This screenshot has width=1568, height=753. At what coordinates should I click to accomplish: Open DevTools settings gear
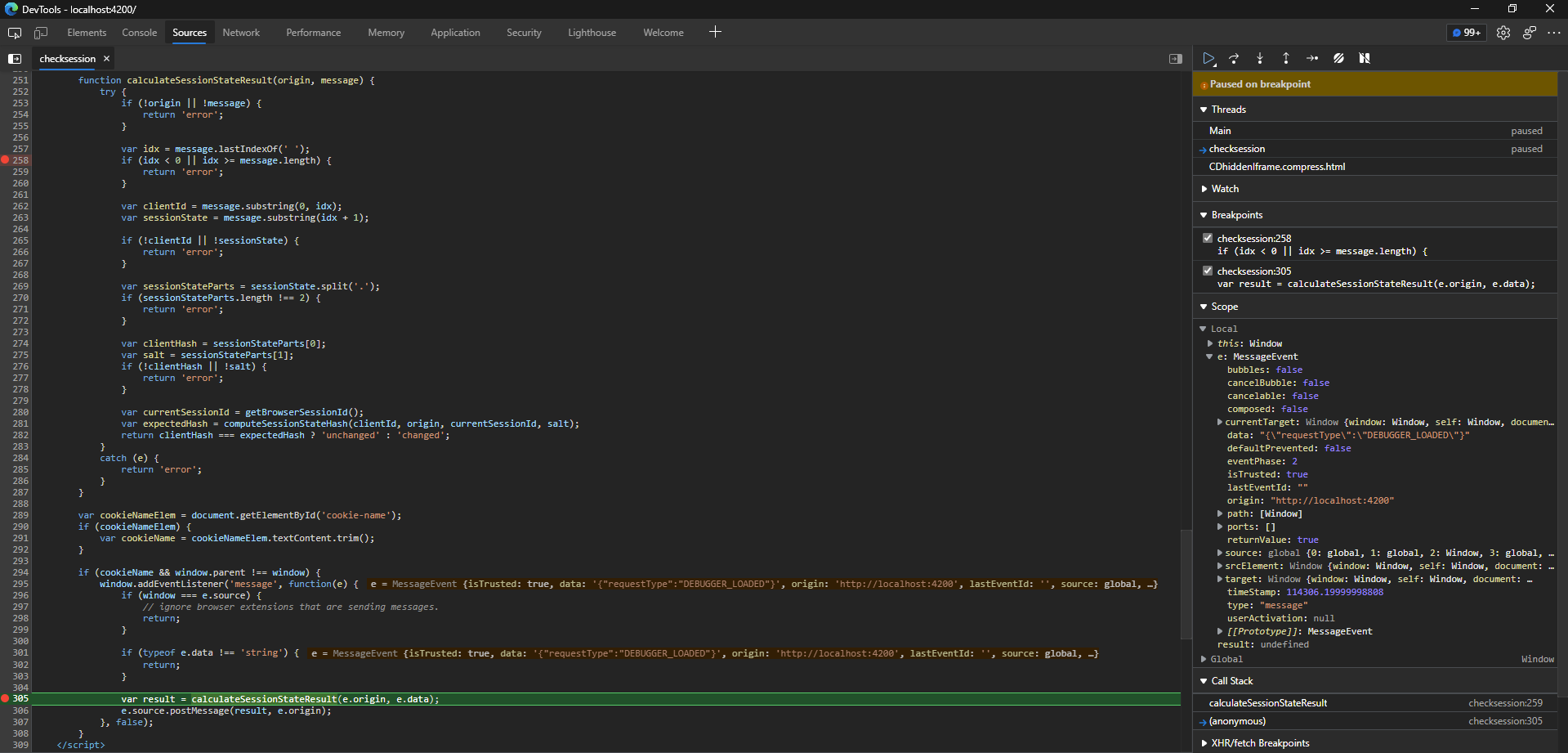(1503, 33)
